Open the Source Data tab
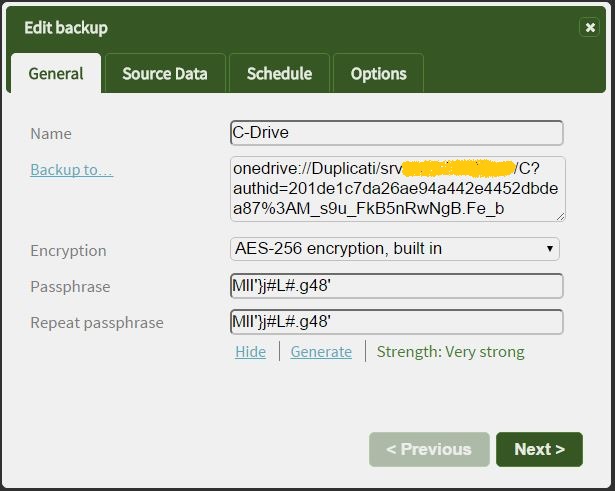The width and height of the screenshot is (615, 491). tap(165, 73)
